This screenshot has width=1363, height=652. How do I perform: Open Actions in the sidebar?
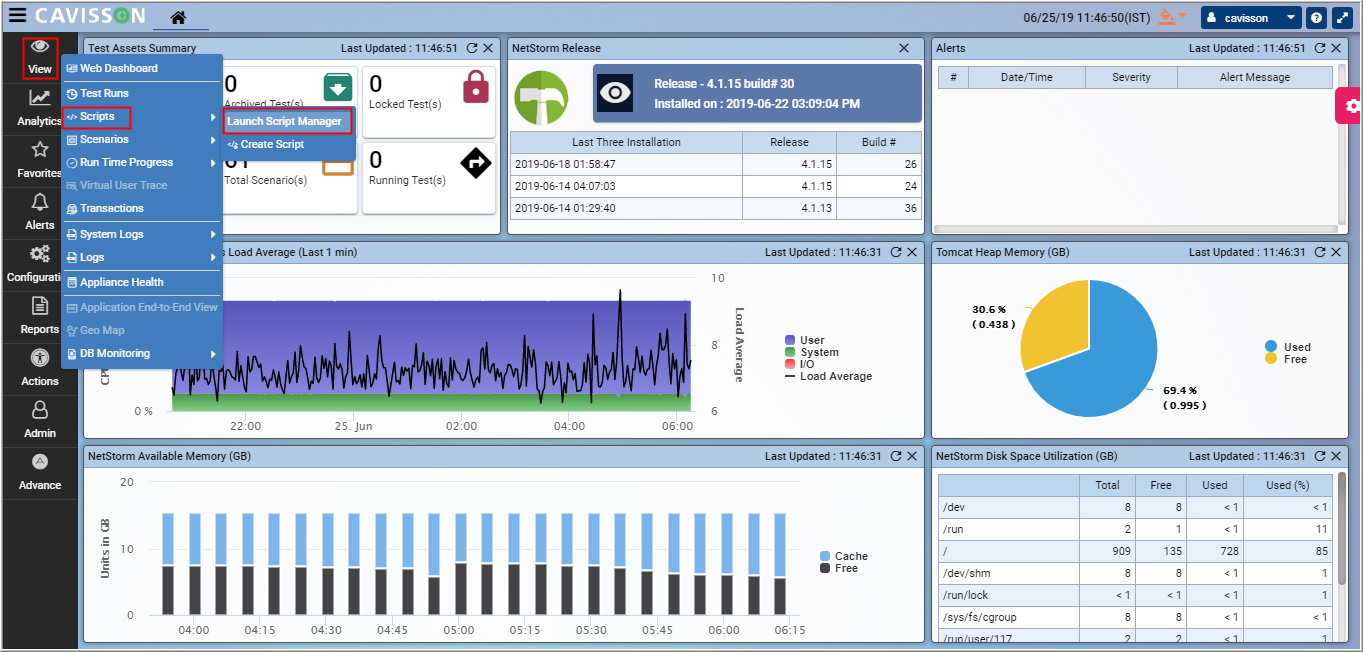(x=40, y=368)
